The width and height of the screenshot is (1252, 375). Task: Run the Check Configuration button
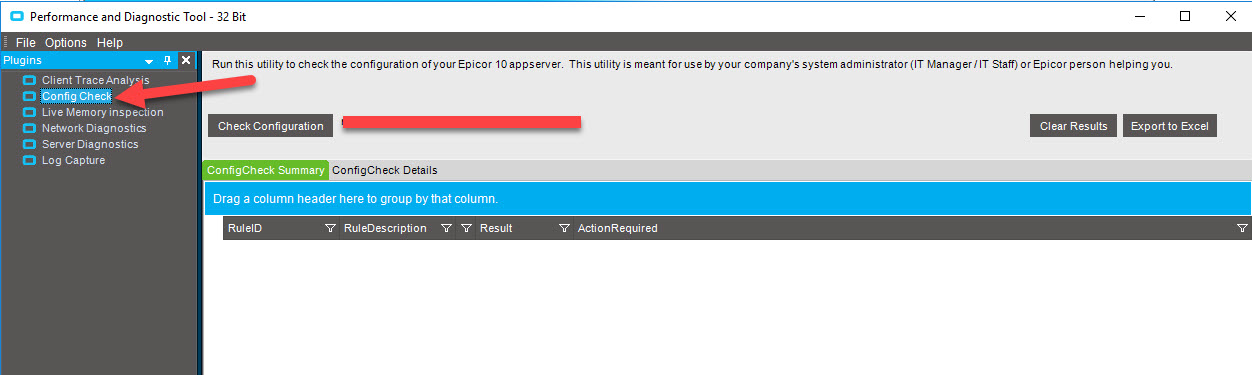coord(270,126)
